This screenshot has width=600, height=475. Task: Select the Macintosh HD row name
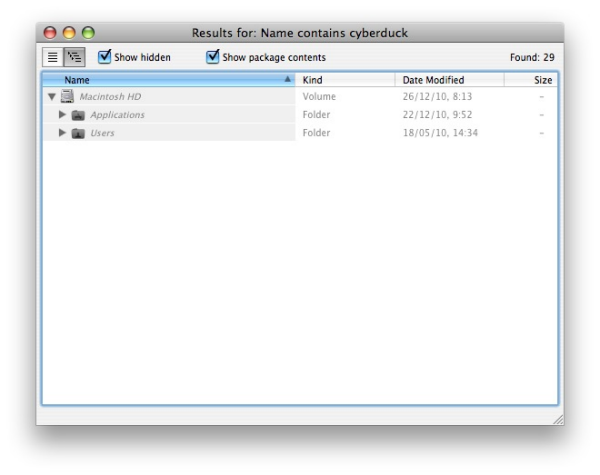click(x=110, y=96)
